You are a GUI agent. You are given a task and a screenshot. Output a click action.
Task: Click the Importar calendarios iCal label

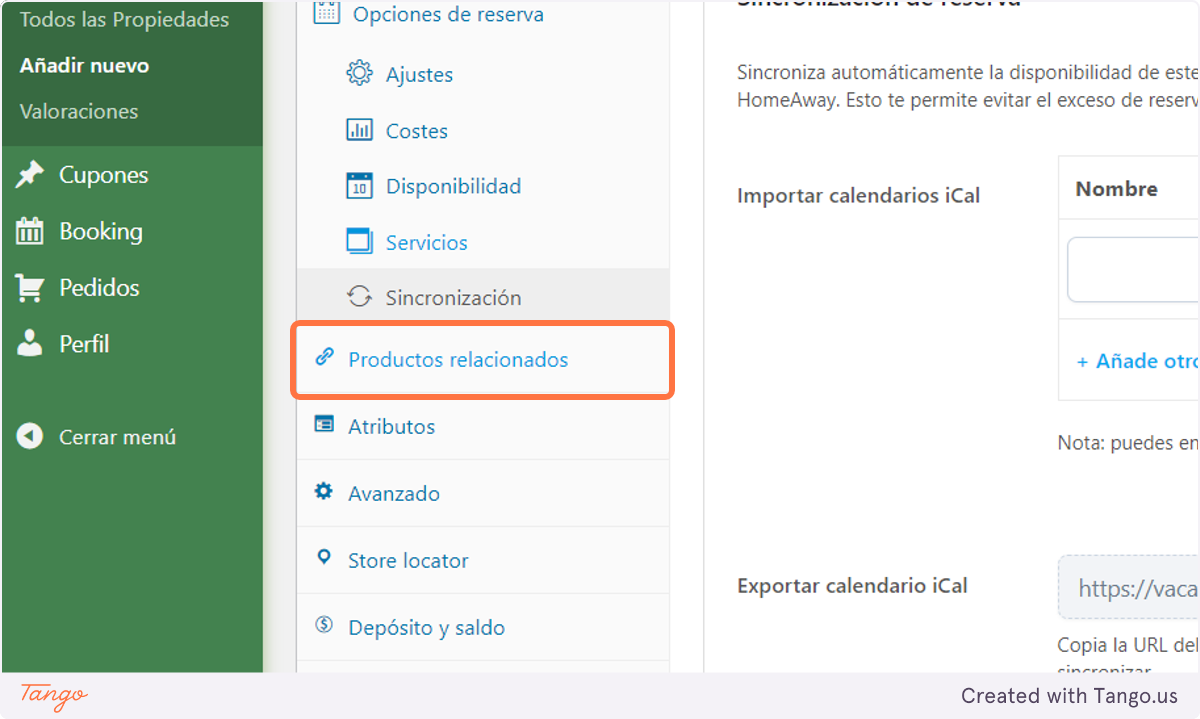[858, 196]
